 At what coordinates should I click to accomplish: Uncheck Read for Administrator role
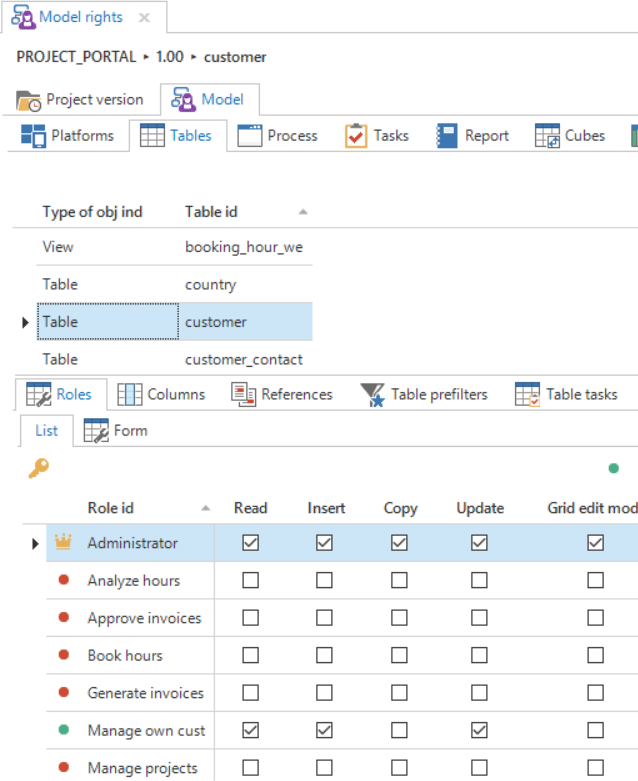tap(250, 543)
